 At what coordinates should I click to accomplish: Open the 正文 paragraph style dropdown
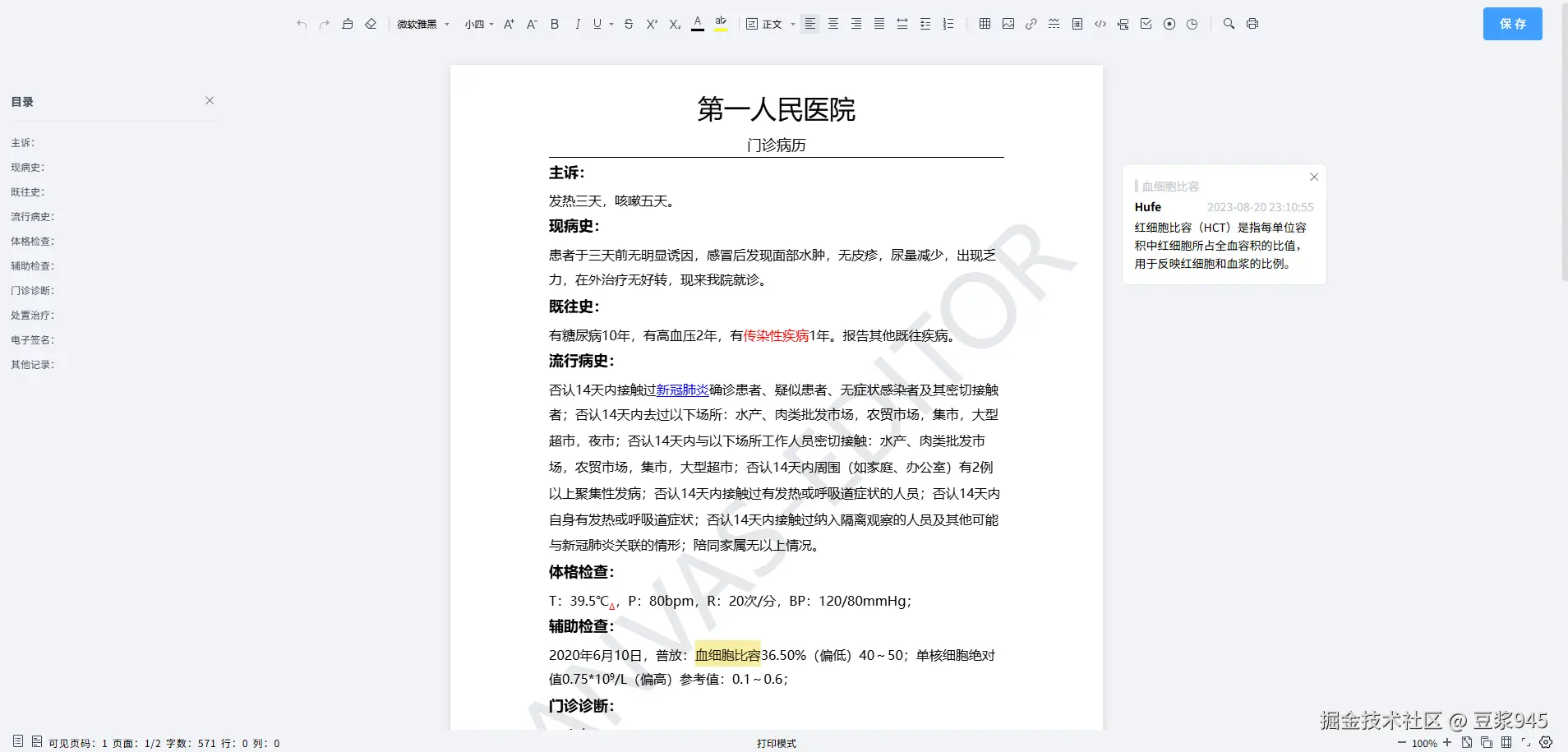click(771, 25)
